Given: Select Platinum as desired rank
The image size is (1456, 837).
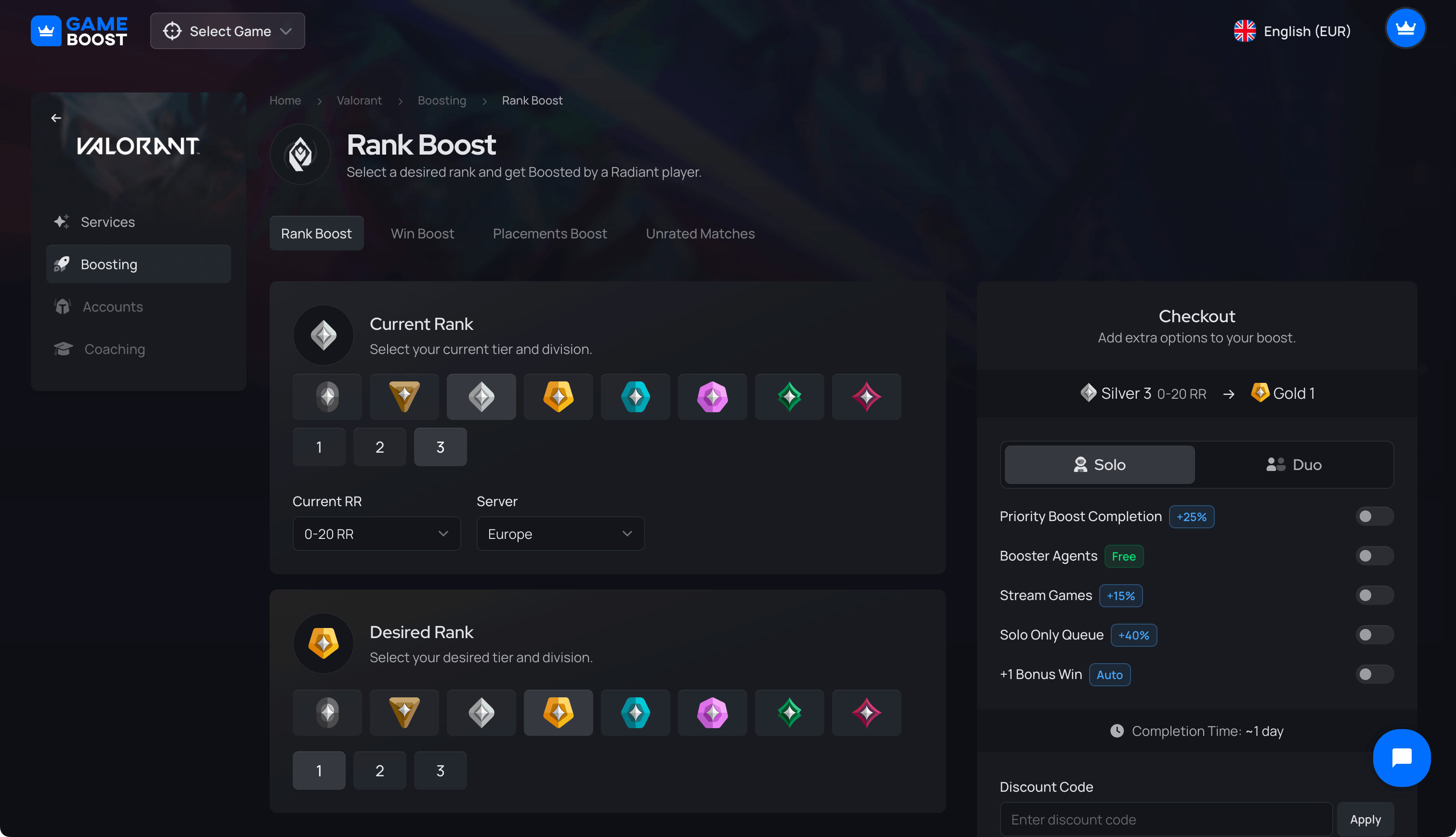Looking at the screenshot, I should coord(636,713).
